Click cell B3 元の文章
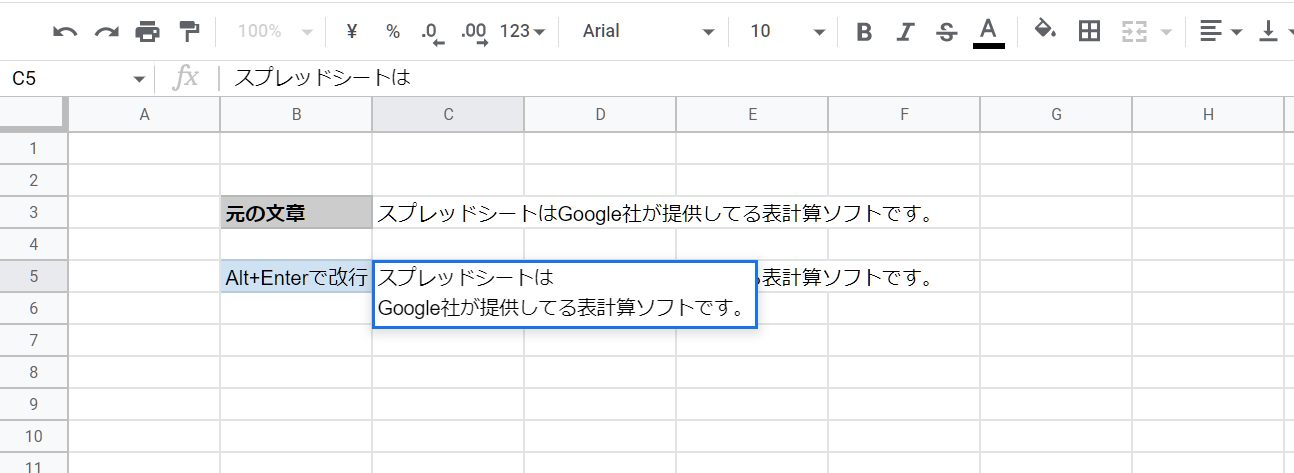The height and width of the screenshot is (473, 1294). 297,212
